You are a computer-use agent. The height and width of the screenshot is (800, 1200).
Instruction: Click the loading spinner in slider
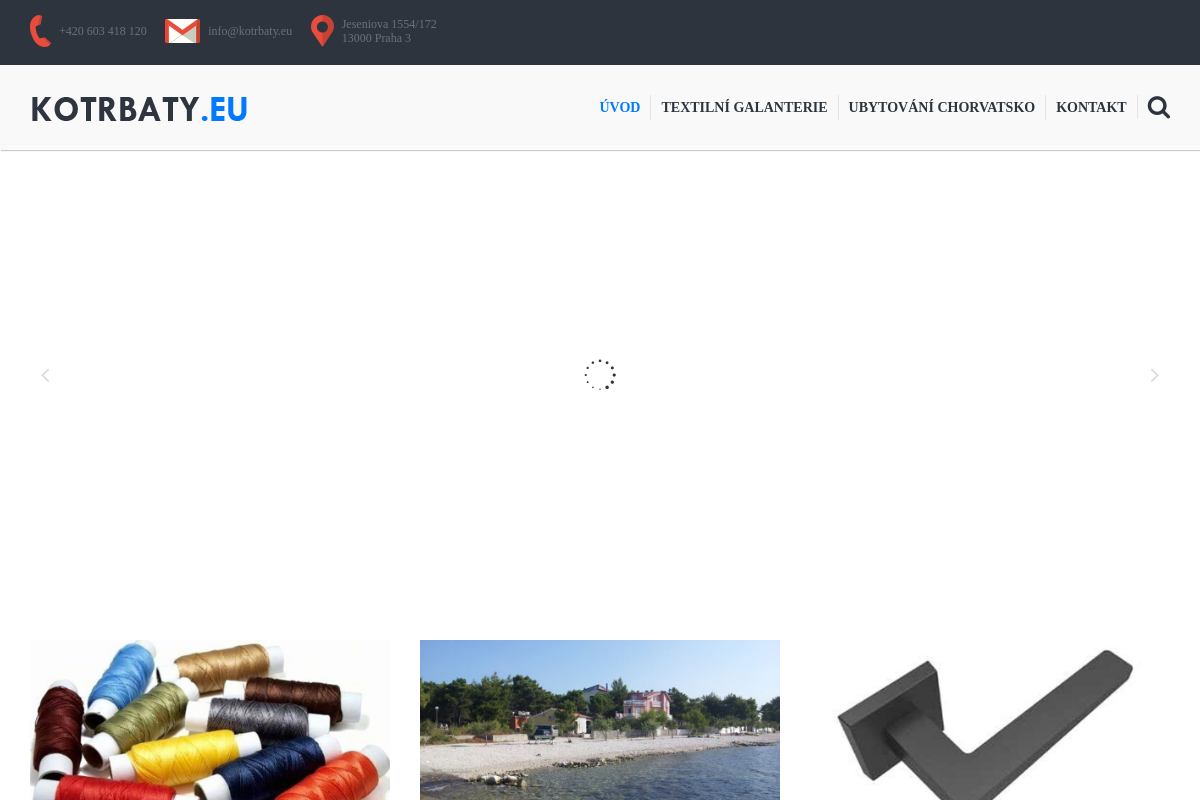[x=600, y=375]
